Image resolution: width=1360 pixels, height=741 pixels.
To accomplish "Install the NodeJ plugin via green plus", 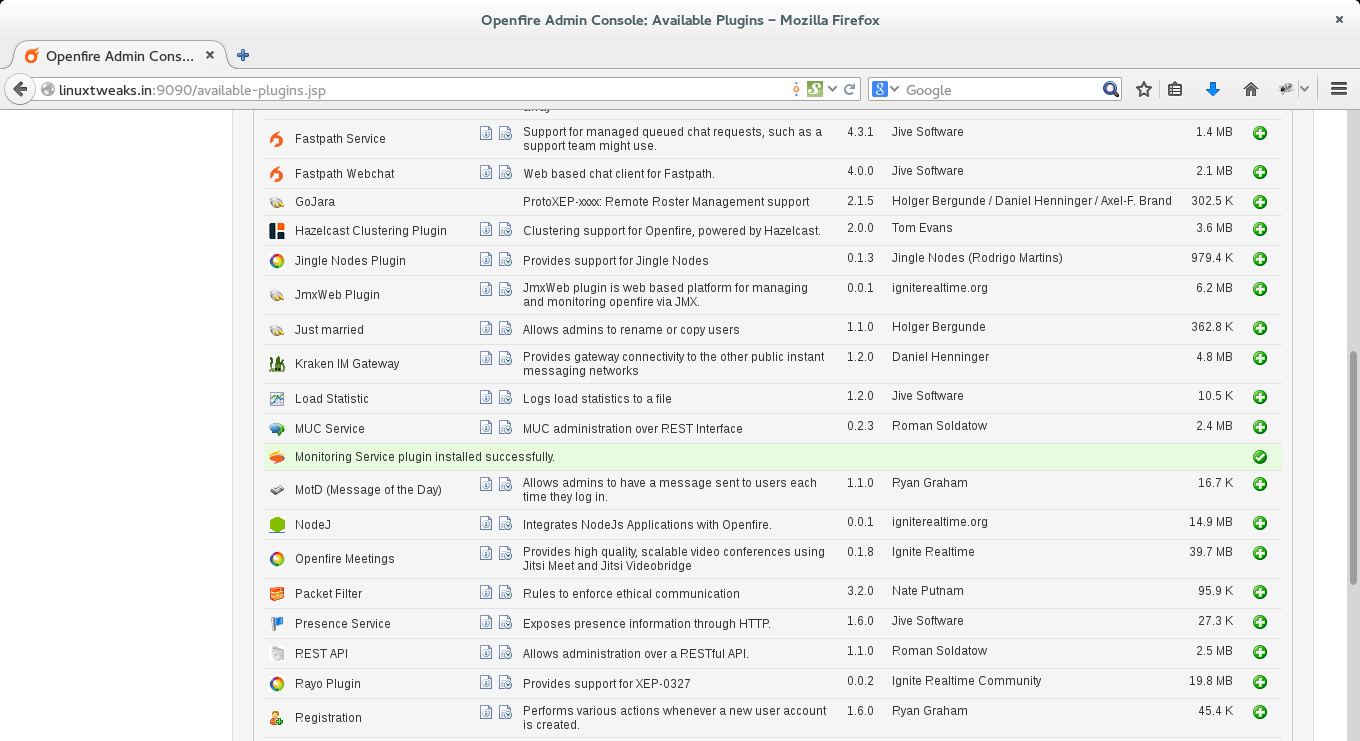I will [1260, 523].
